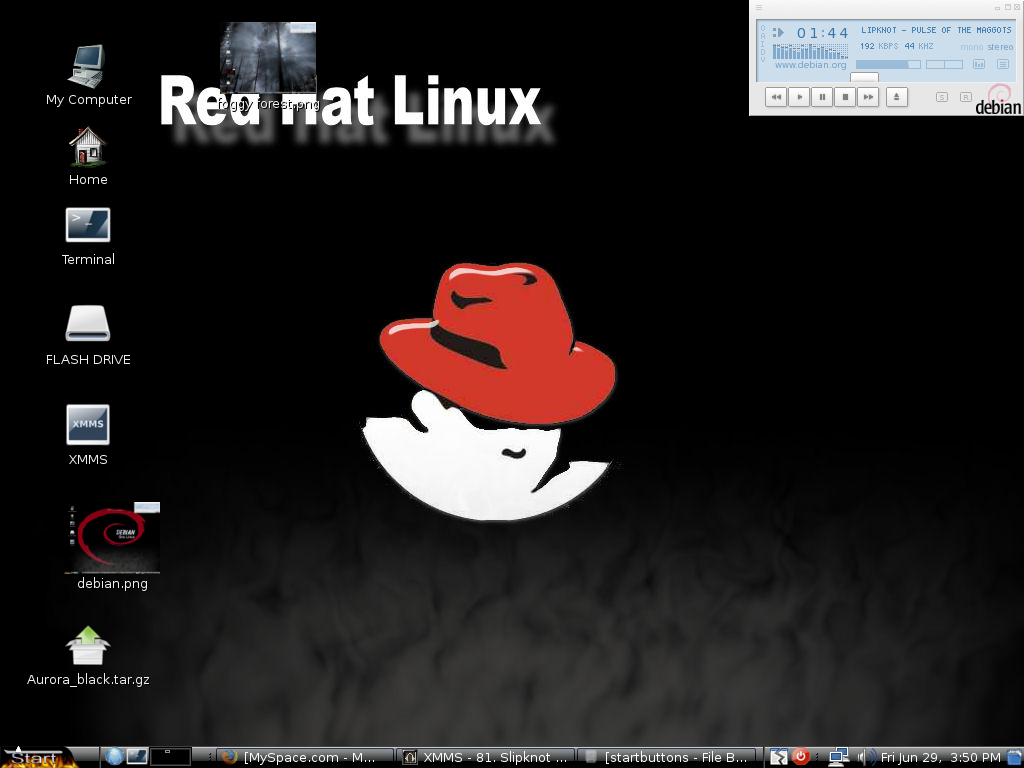Viewport: 1024px width, 768px height.
Task: Open the volume speaker tray icon
Action: pos(867,758)
